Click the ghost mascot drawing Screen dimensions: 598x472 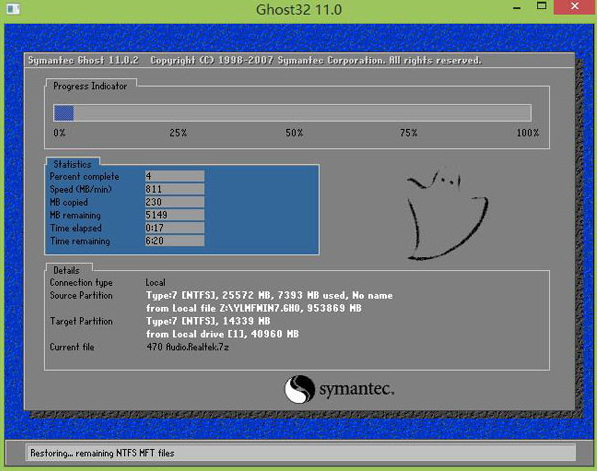[447, 215]
